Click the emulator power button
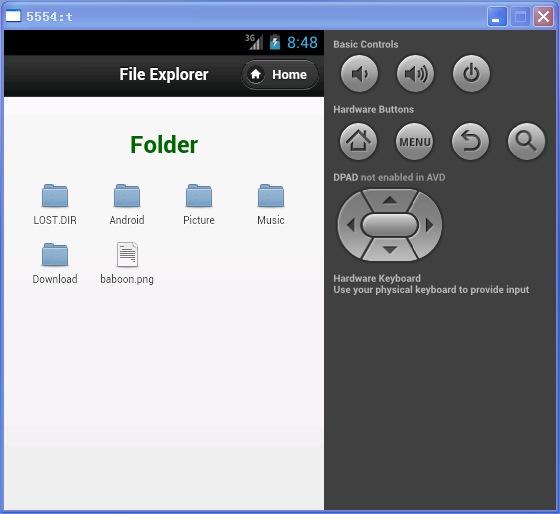The width and height of the screenshot is (560, 514). 471,74
